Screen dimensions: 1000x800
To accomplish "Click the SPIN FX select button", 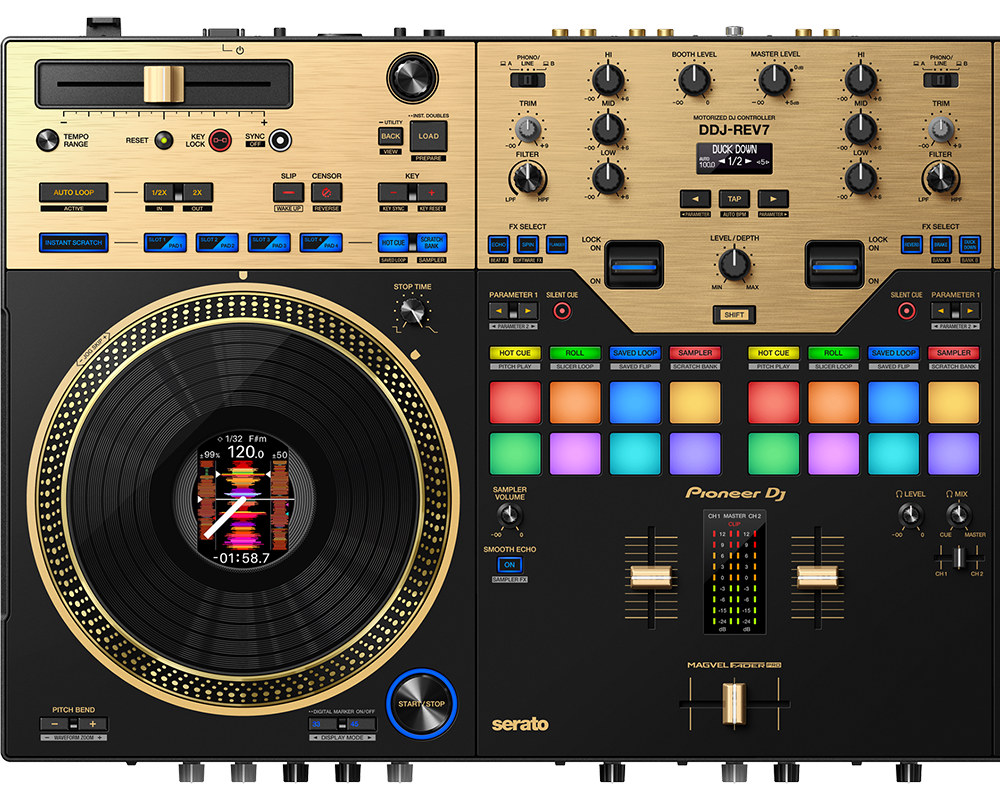I will [x=527, y=244].
